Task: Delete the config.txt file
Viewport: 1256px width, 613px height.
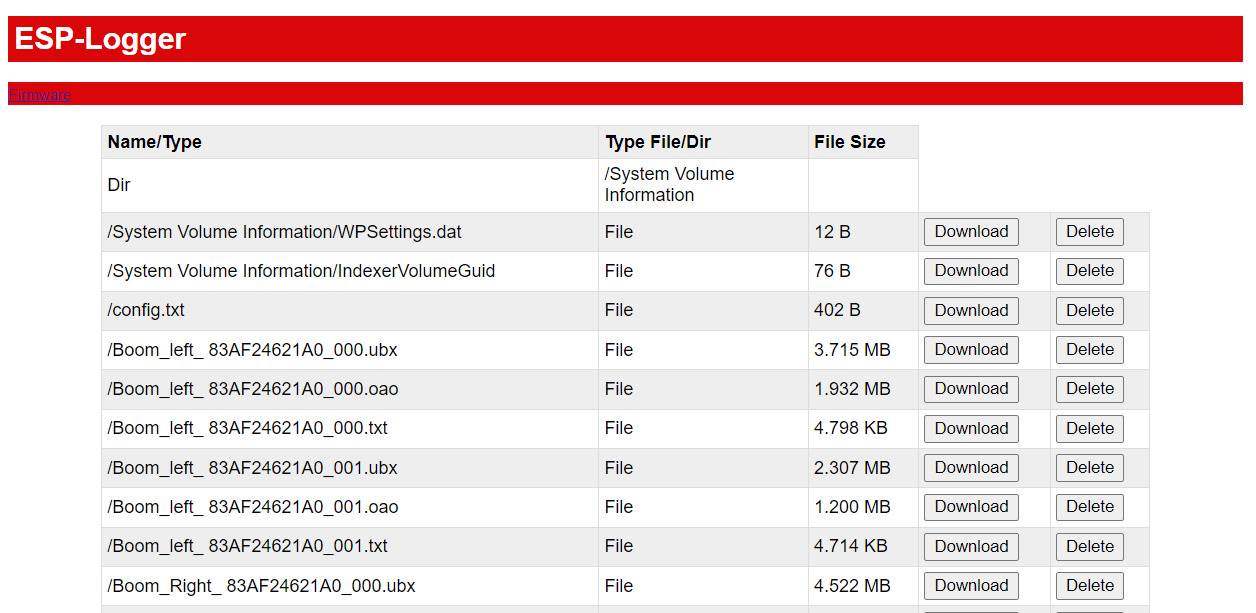Action: [1088, 310]
